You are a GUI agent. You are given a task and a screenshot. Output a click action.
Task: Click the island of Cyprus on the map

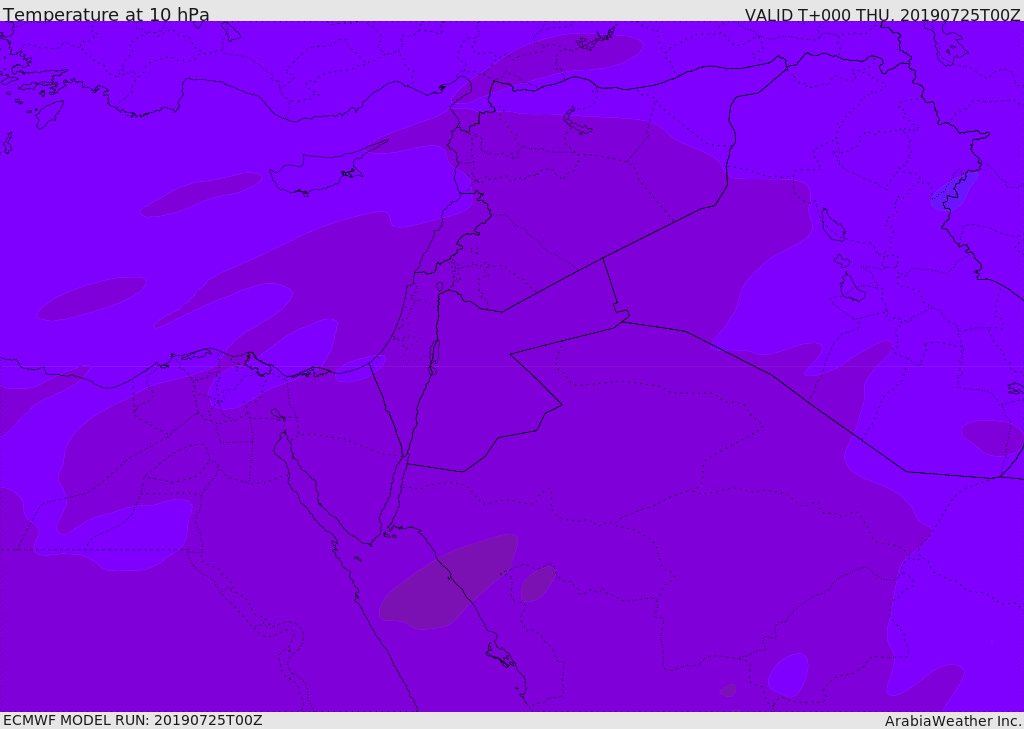click(320, 171)
